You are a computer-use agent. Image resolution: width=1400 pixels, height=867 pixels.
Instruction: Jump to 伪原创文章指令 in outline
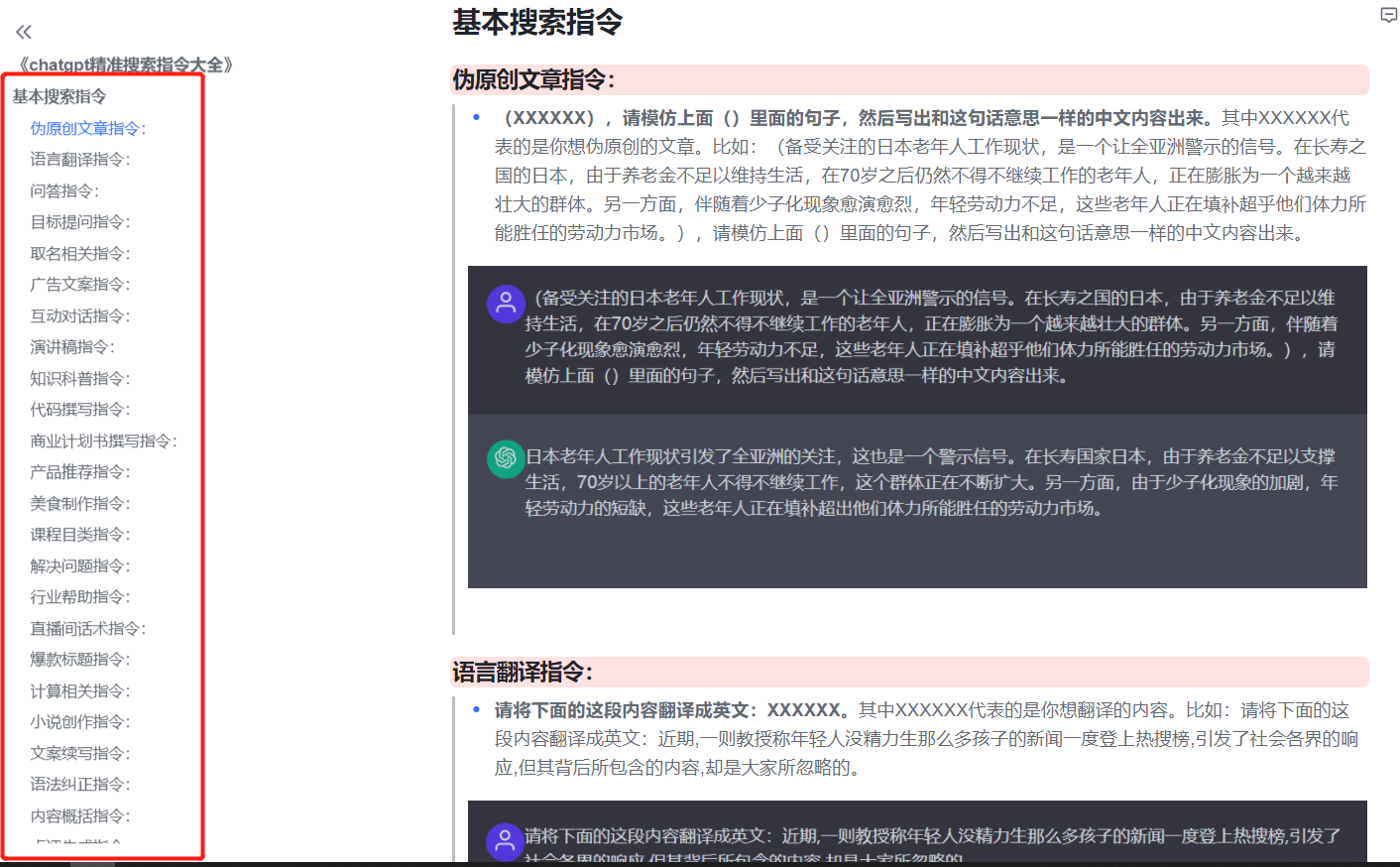(x=87, y=128)
